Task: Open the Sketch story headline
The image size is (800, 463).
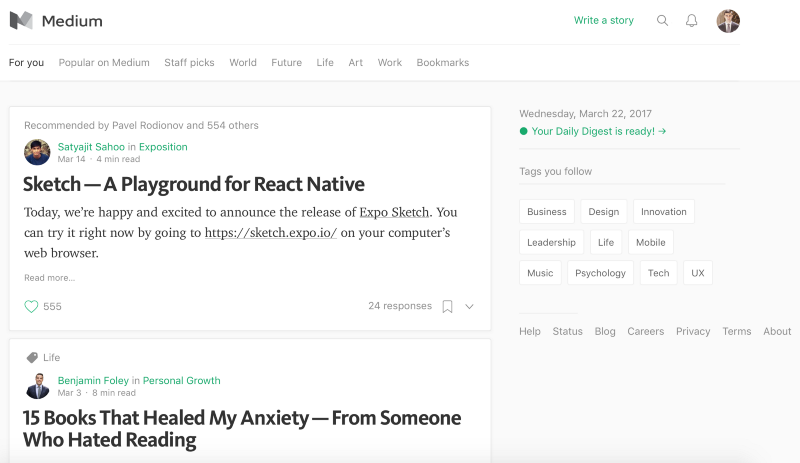Action: (x=194, y=184)
